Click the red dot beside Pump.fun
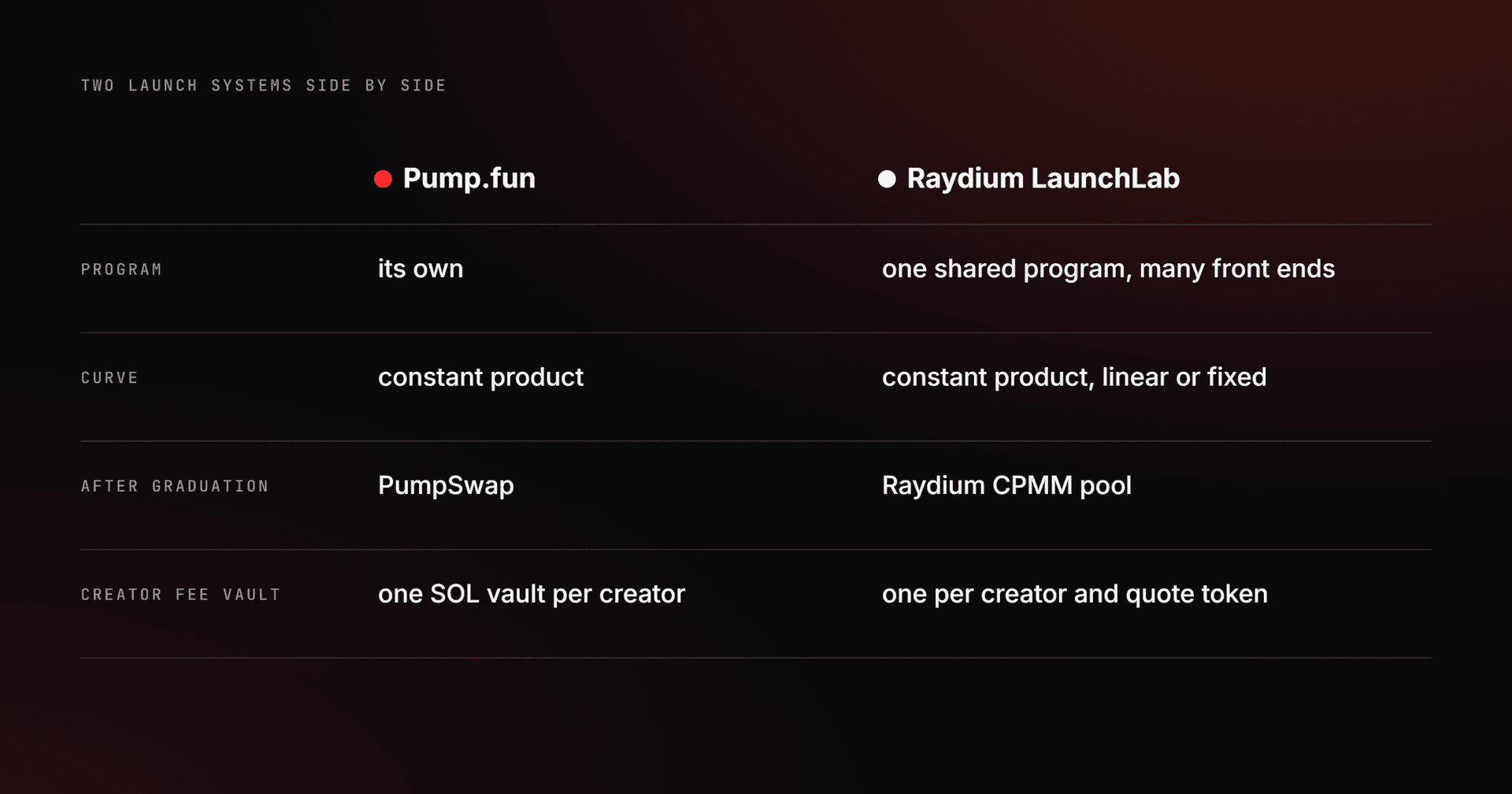The image size is (1512, 794). pyautogui.click(x=383, y=179)
